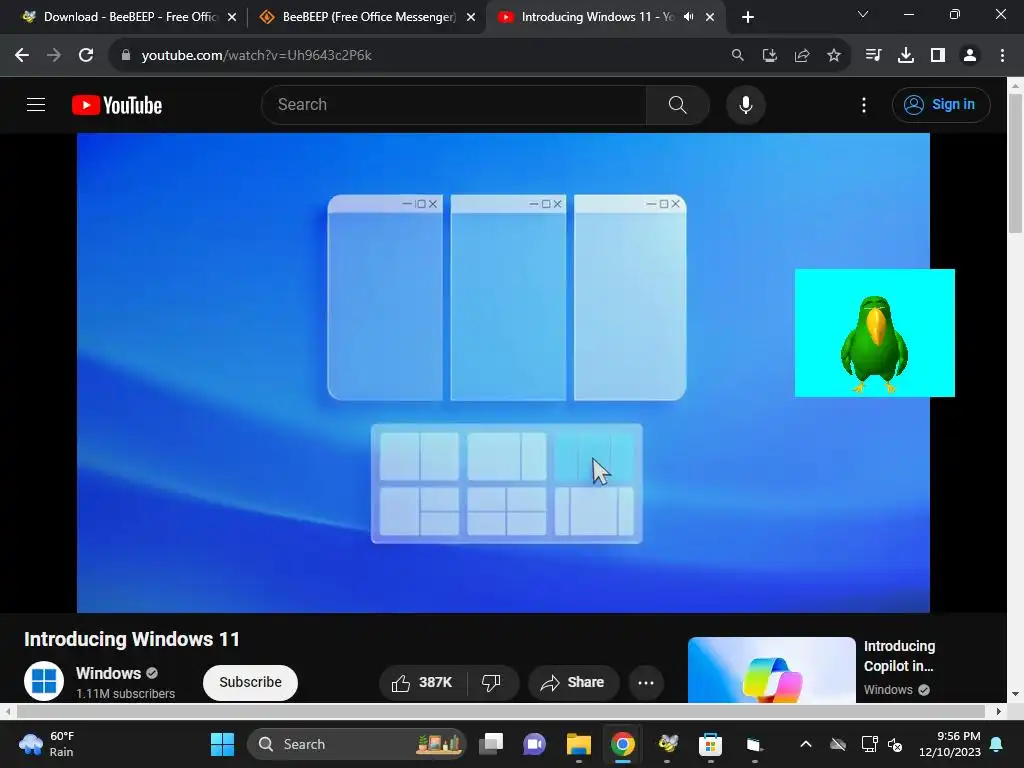Open Chrome three-dot menu

1002,56
